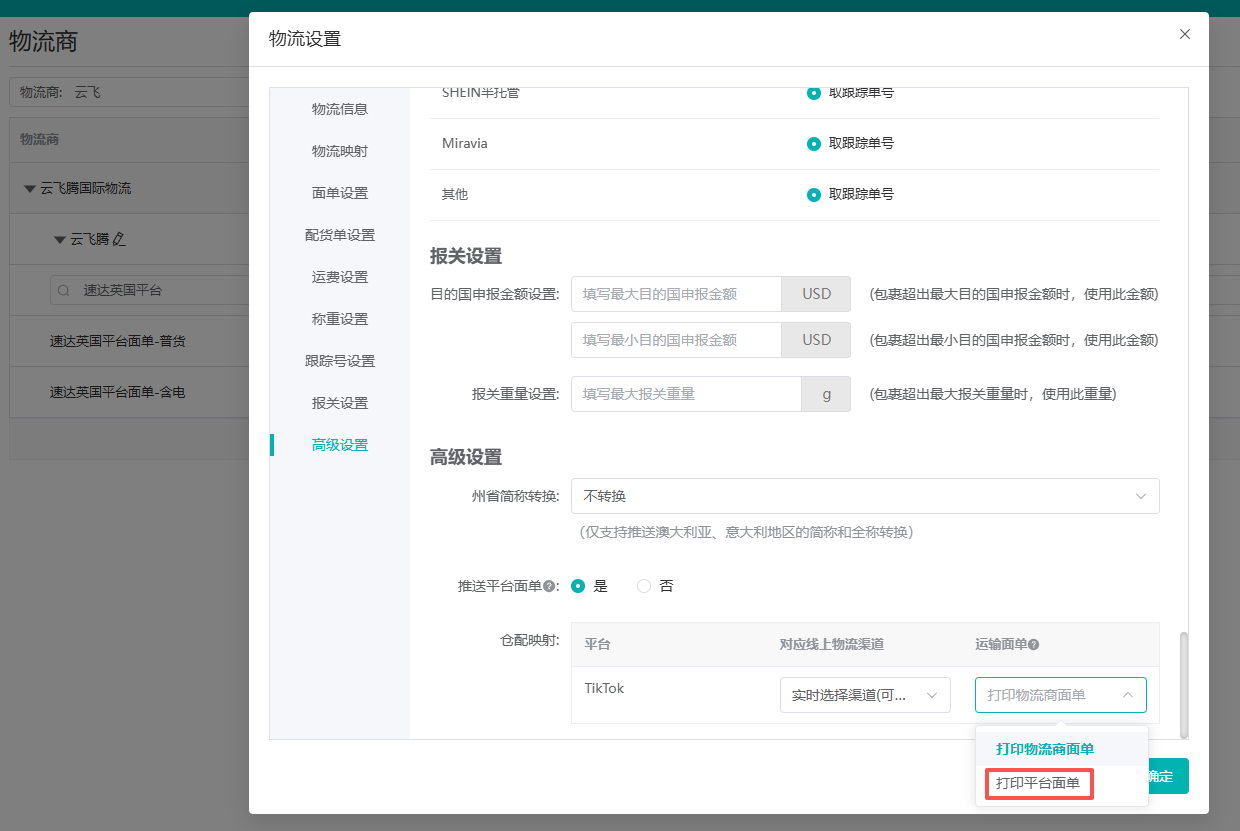Screen dimensions: 1240x831
Task: Go to the 运费设置 sidebar tab
Action: 340,277
